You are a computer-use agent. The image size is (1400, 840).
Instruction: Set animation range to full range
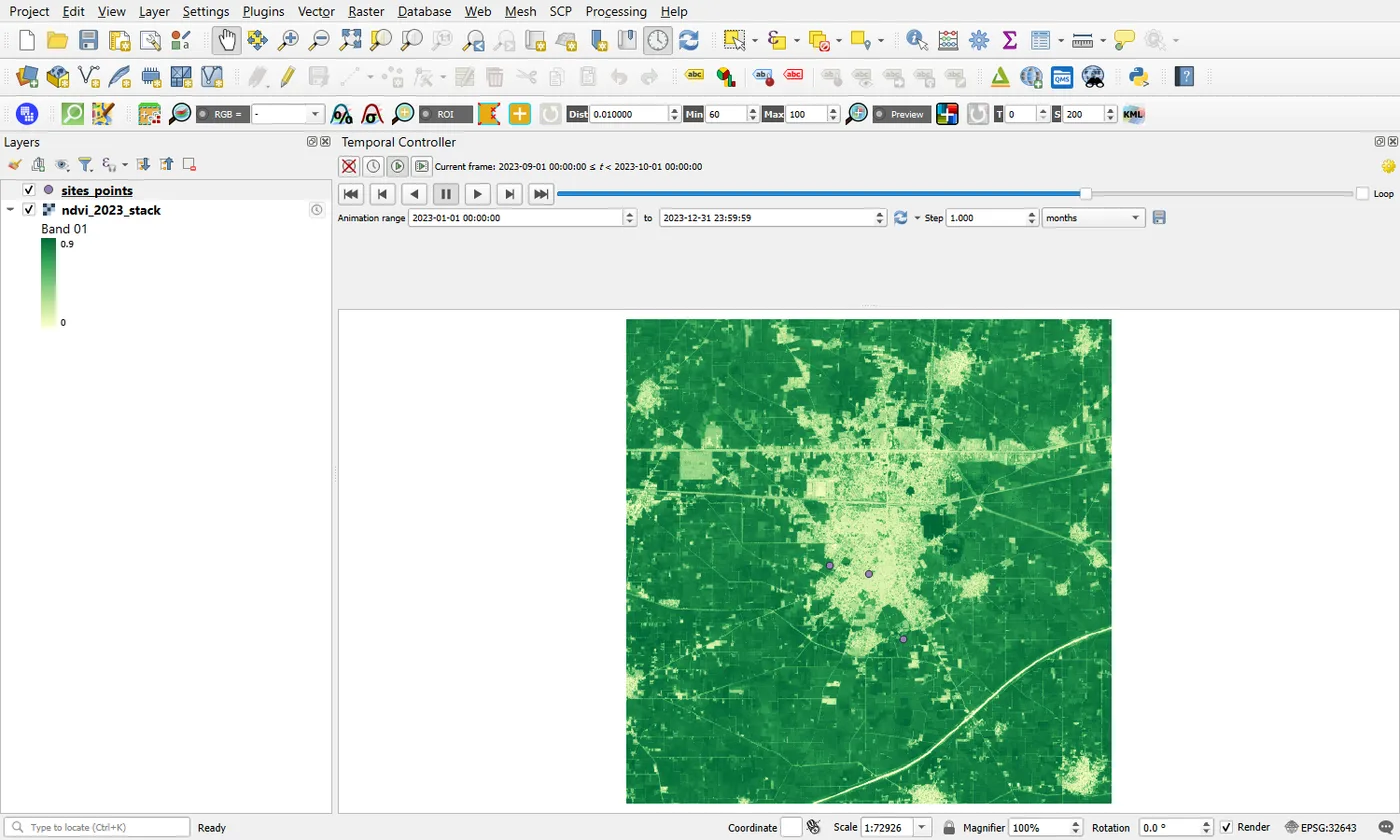pos(900,217)
